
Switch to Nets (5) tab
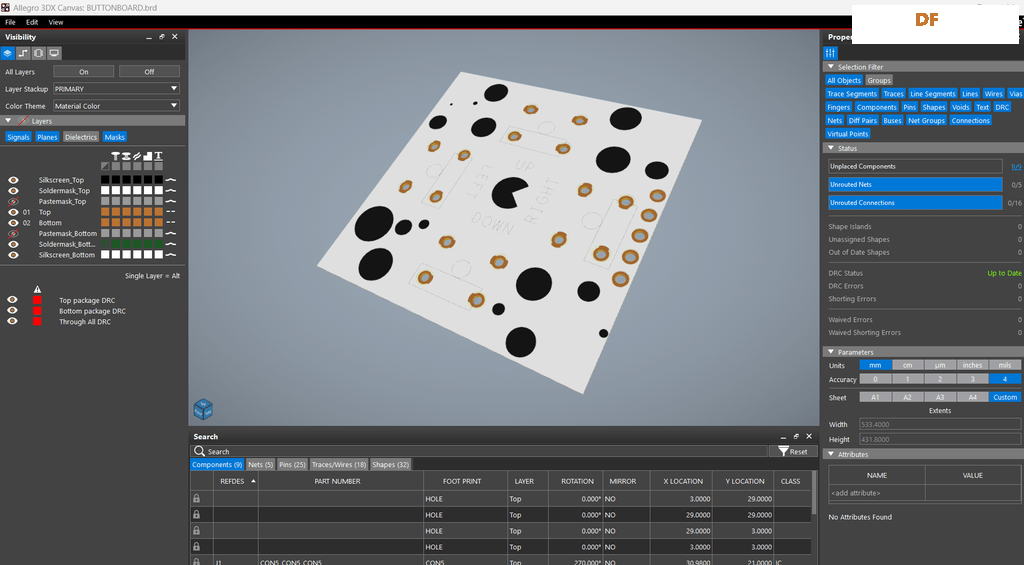[261, 464]
